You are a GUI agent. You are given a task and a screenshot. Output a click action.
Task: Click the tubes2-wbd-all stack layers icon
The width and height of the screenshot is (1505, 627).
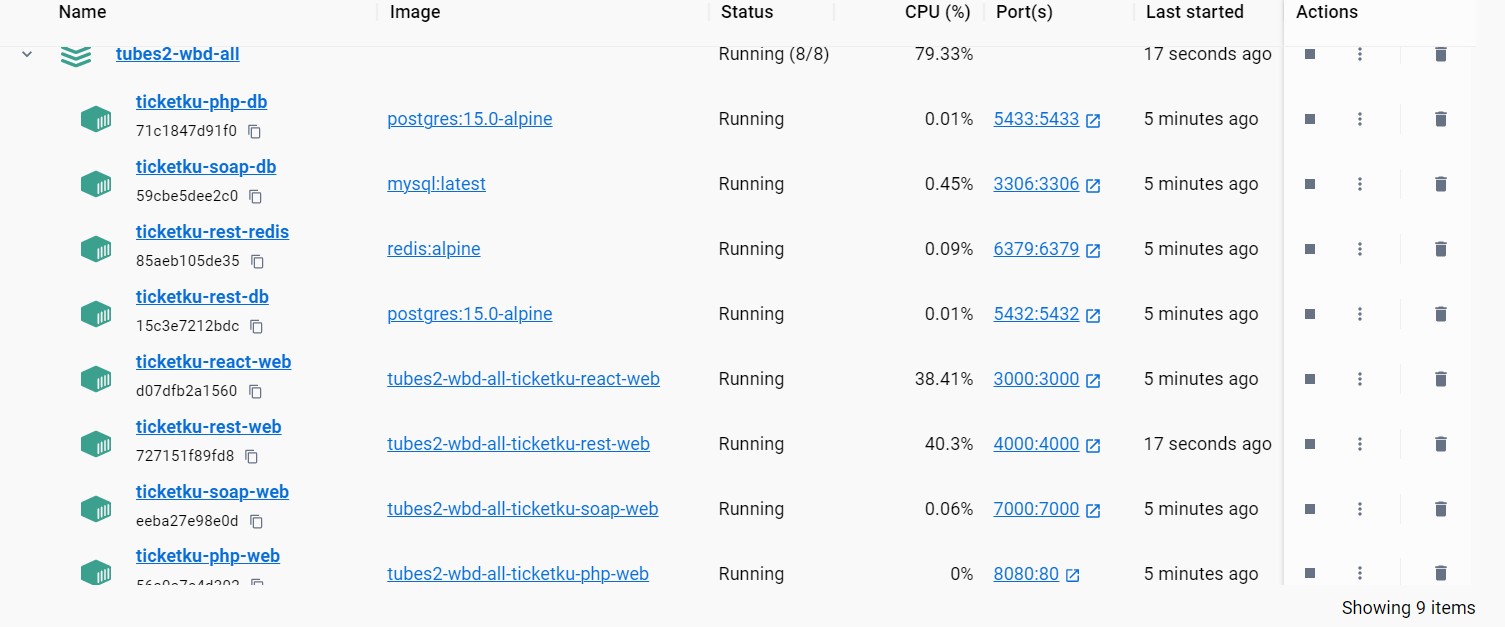(x=75, y=56)
